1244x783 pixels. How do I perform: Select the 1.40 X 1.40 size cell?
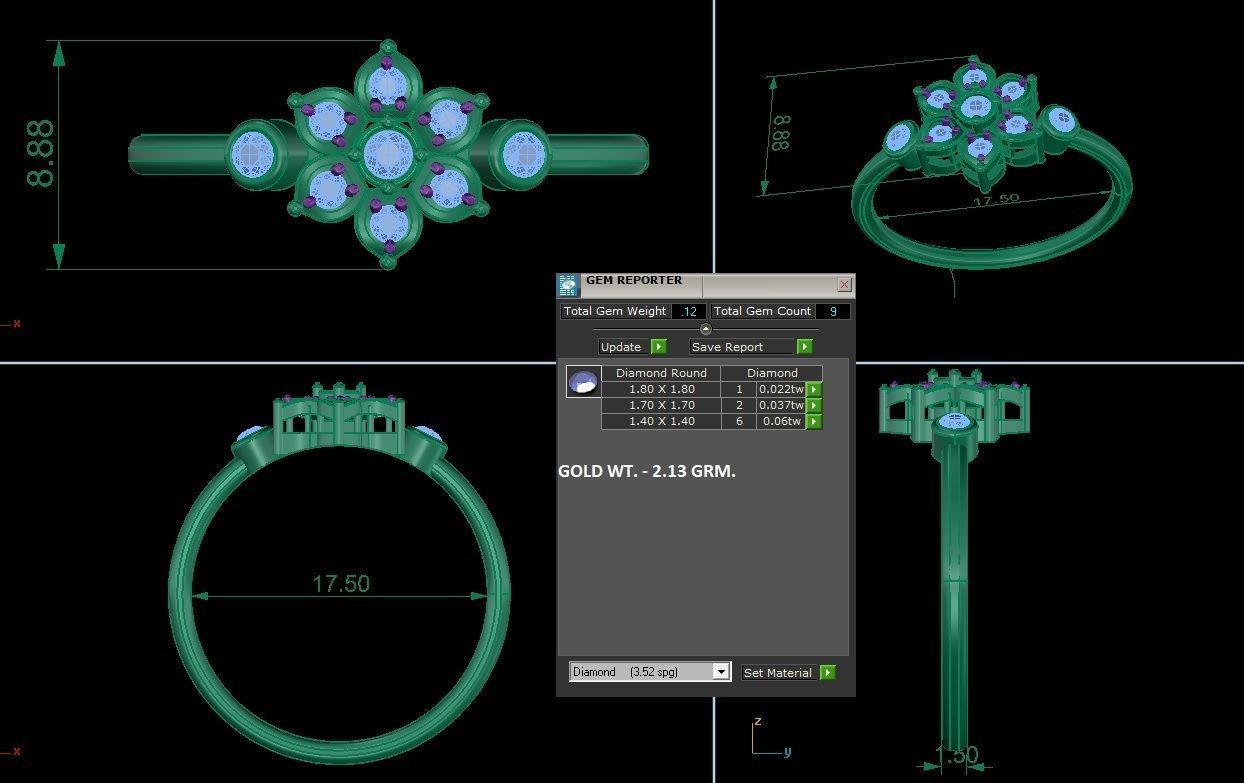[661, 421]
